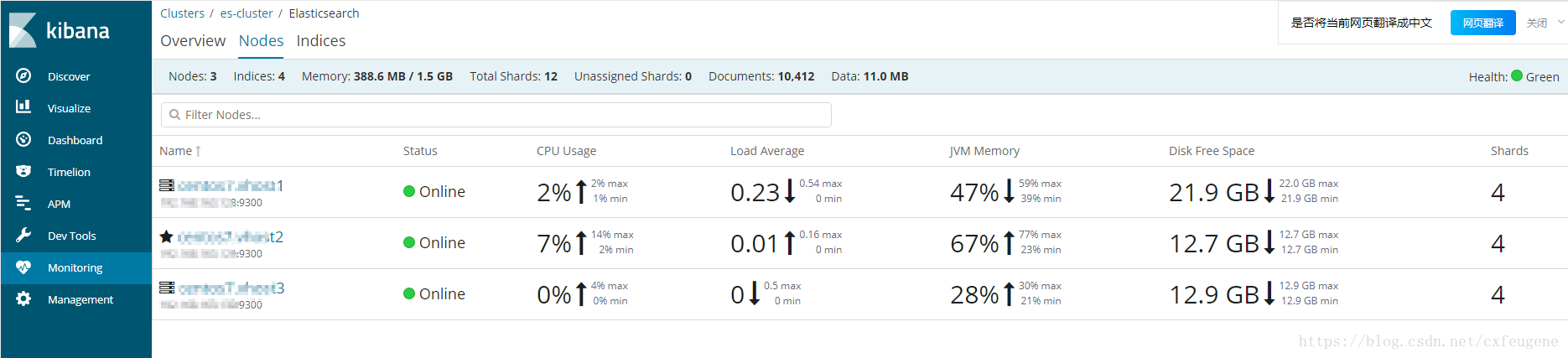This screenshot has height=358, width=1568.
Task: Click the green Health status dot
Action: (1517, 75)
